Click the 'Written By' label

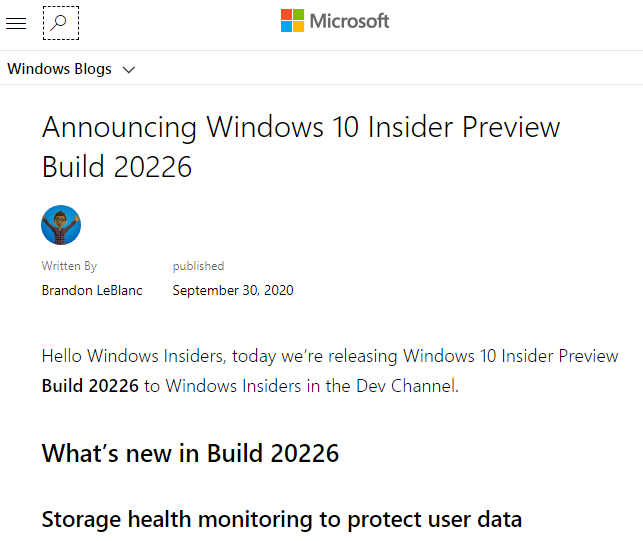[x=69, y=266]
